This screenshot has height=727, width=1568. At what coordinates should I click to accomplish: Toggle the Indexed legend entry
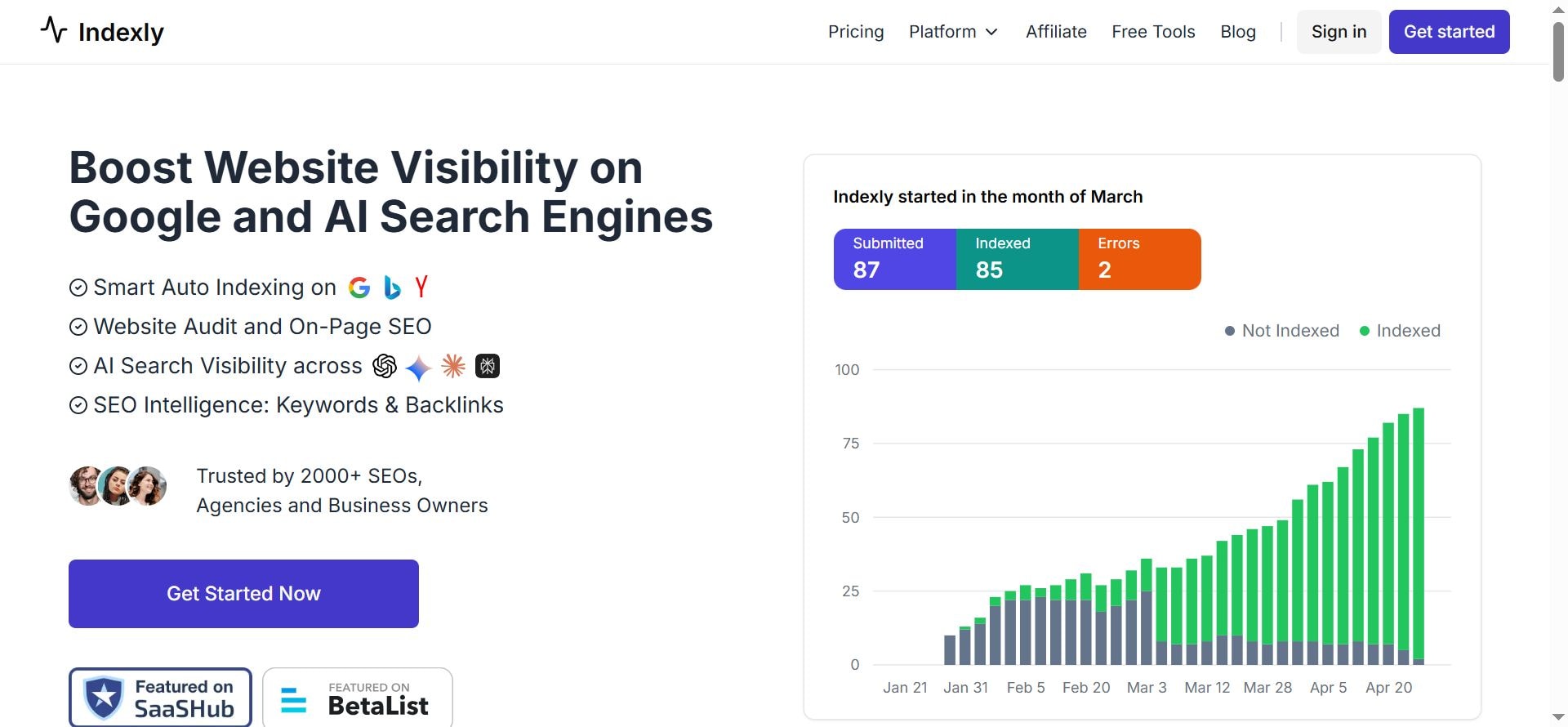point(1399,331)
